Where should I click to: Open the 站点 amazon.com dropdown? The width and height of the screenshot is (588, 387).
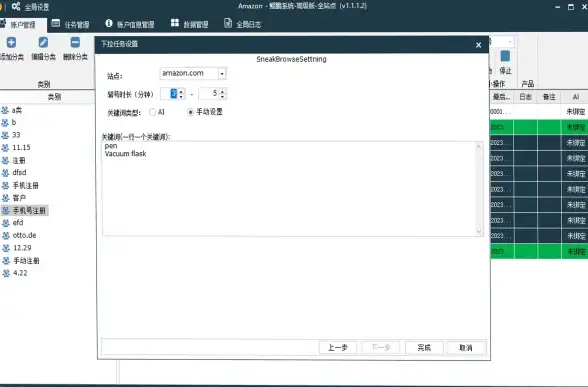222,74
